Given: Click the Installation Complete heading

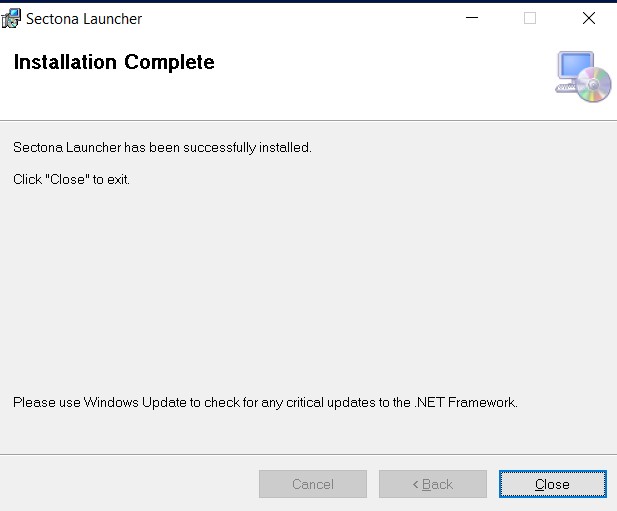Looking at the screenshot, I should point(113,62).
